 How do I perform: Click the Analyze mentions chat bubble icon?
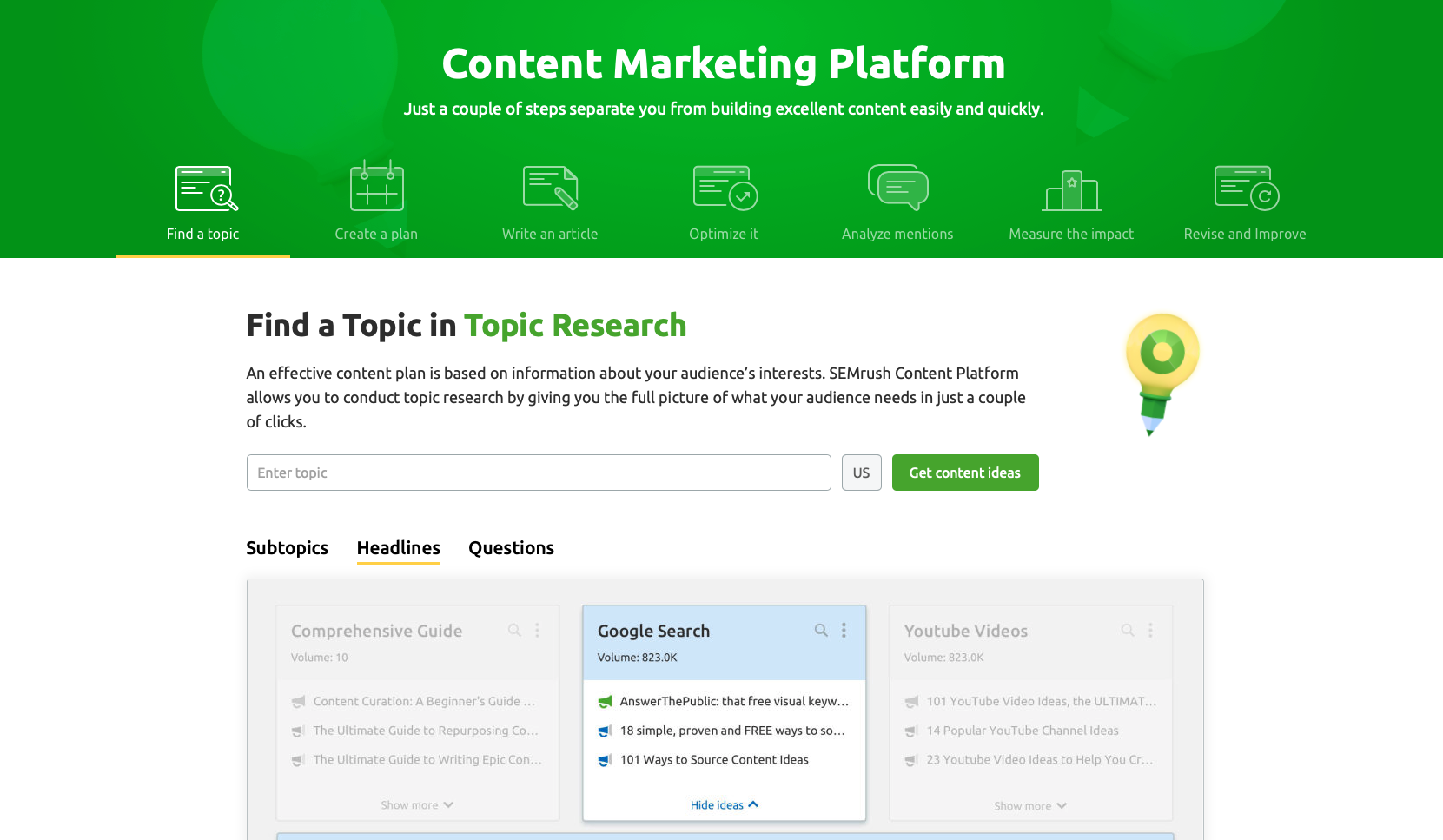898,187
